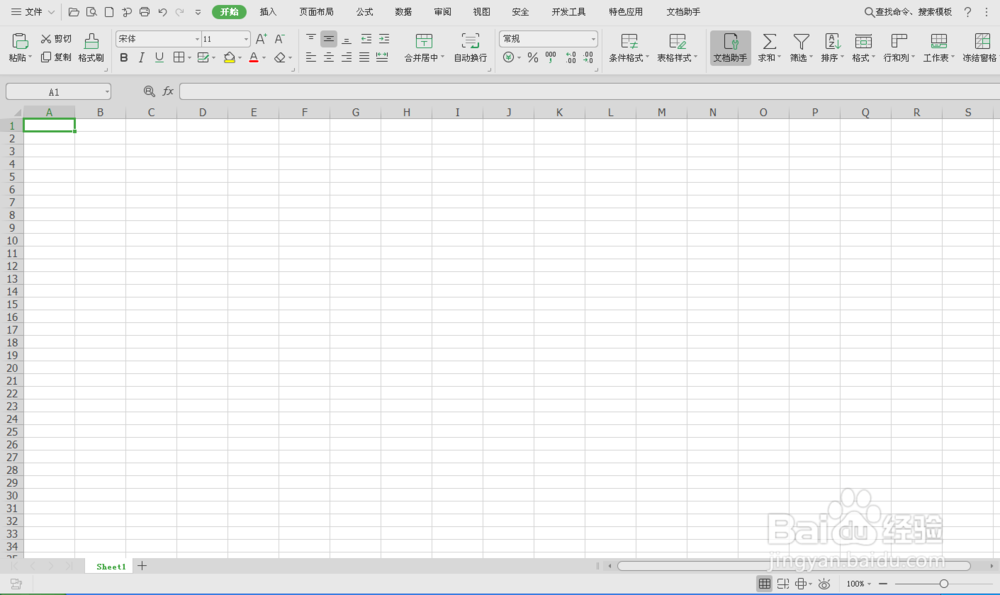Select row header 10
This screenshot has height=595, width=1000.
click(x=11, y=240)
